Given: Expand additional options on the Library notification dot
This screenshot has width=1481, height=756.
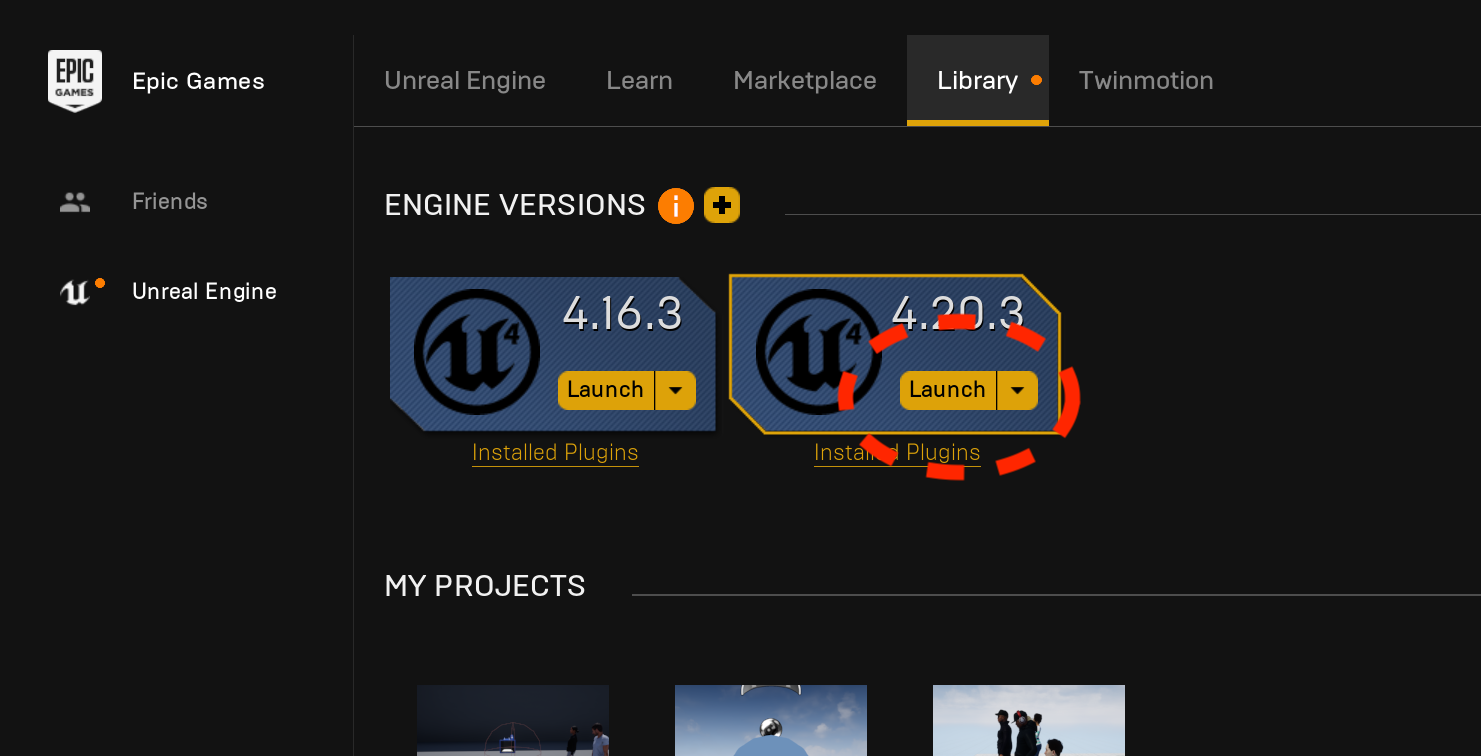Looking at the screenshot, I should click(1037, 80).
